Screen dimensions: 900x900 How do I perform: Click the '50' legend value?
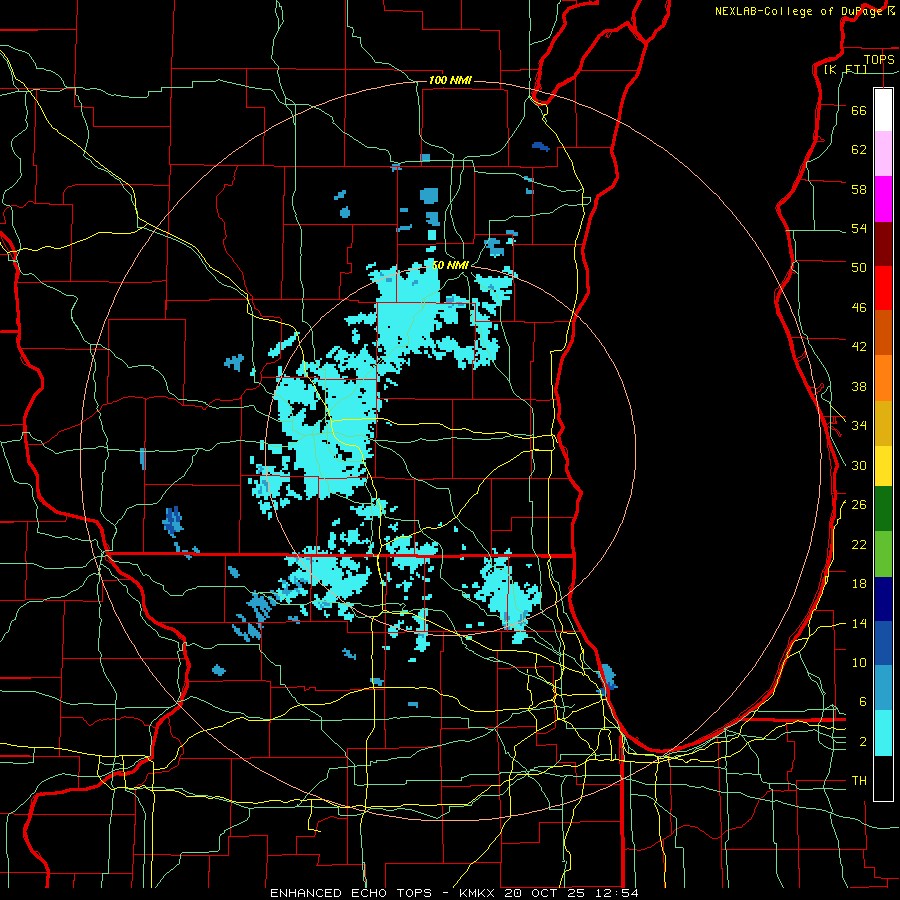click(859, 267)
